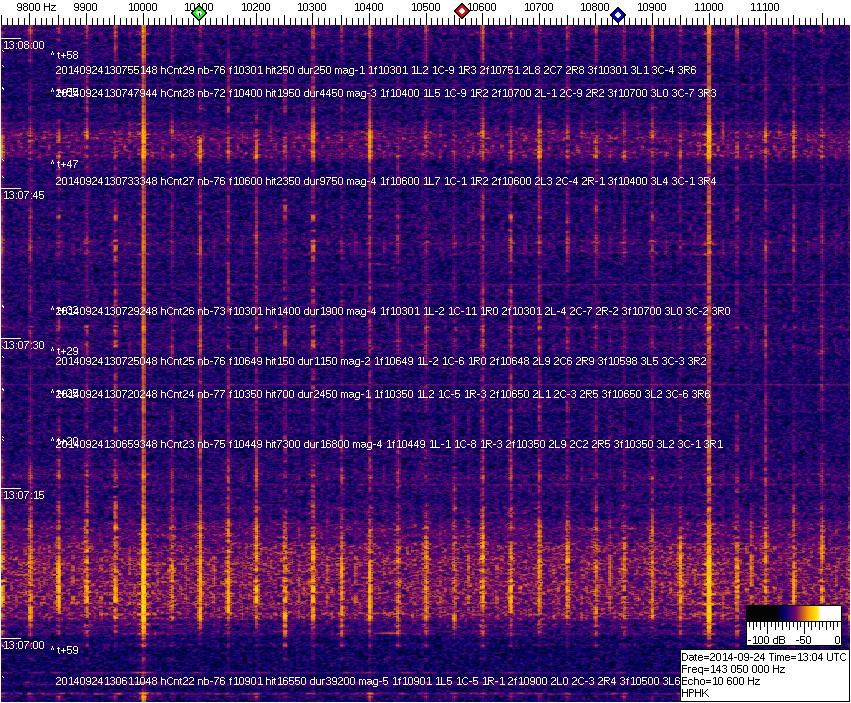
Task: Select the t+58 event caret marker
Action: coord(66,56)
